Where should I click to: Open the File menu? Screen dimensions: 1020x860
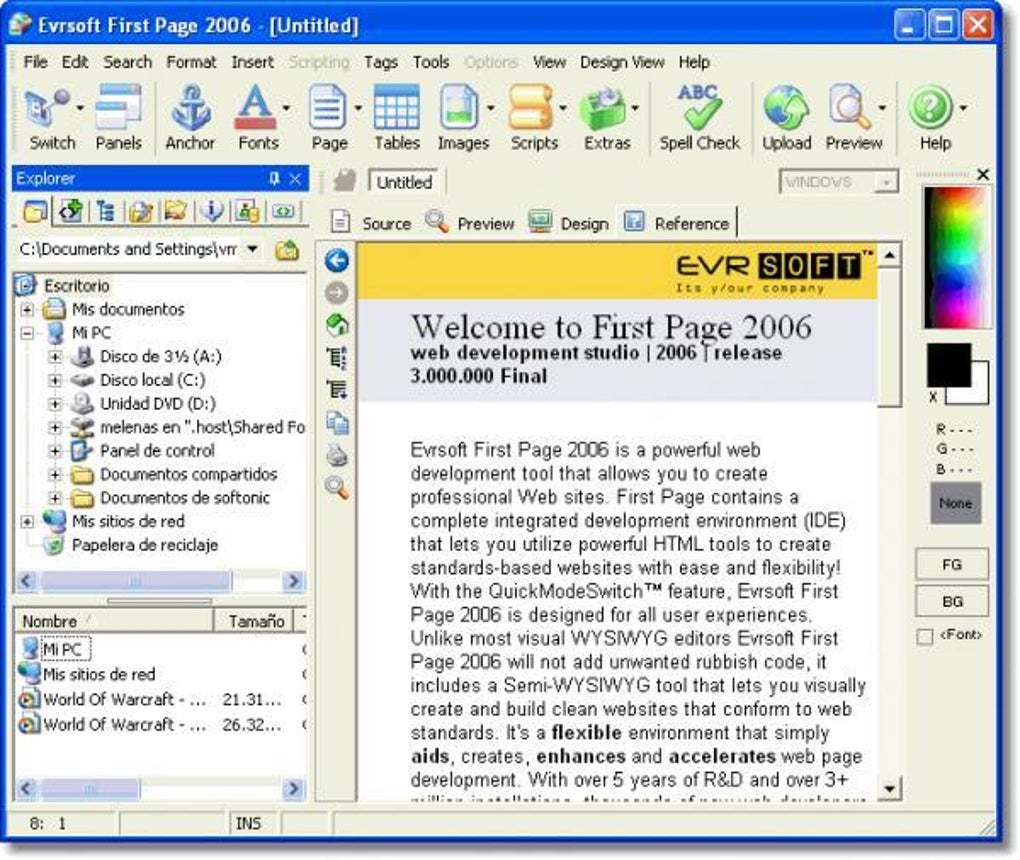click(x=35, y=62)
